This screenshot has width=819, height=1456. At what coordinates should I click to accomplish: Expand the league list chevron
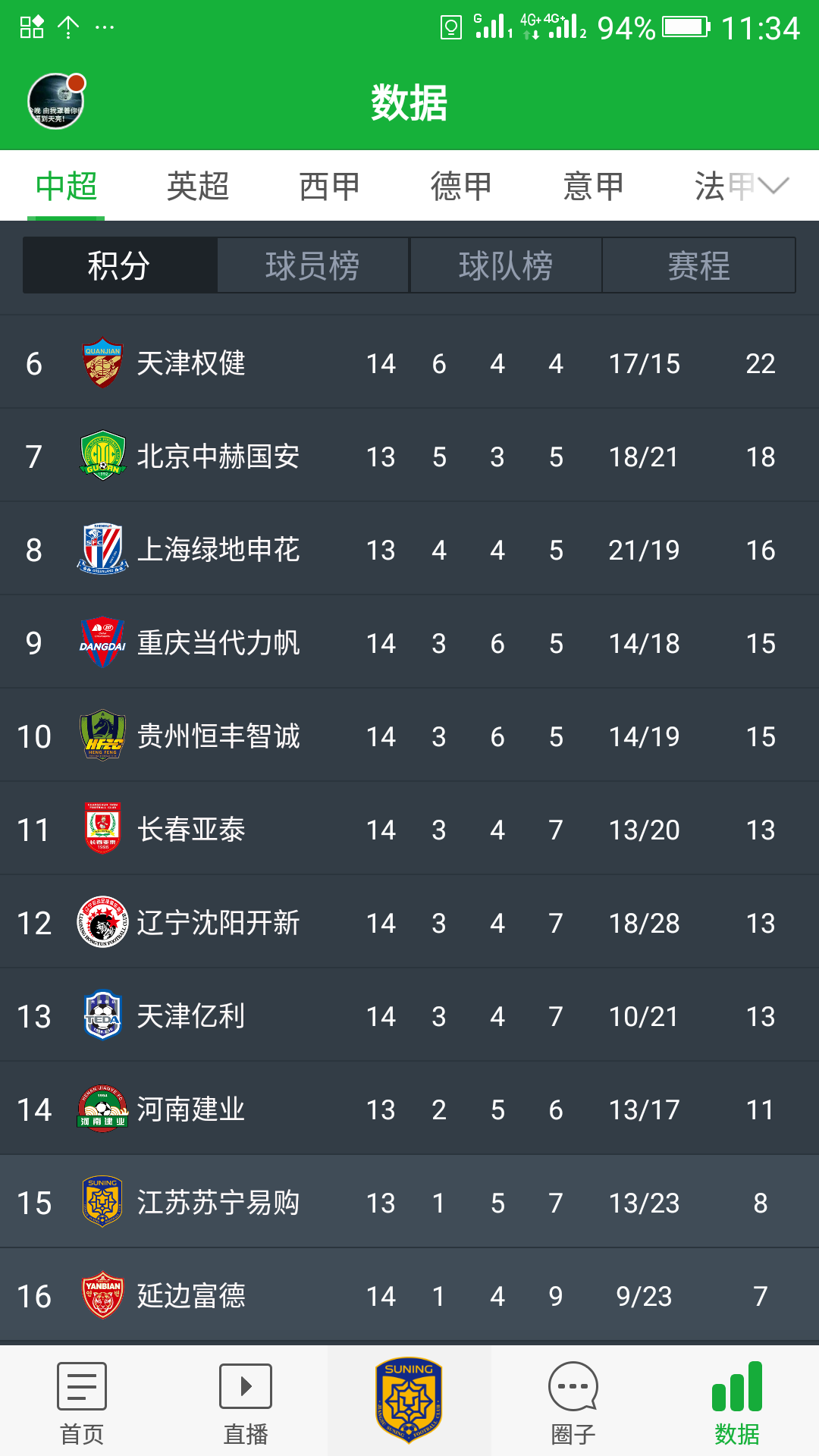pyautogui.click(x=773, y=186)
